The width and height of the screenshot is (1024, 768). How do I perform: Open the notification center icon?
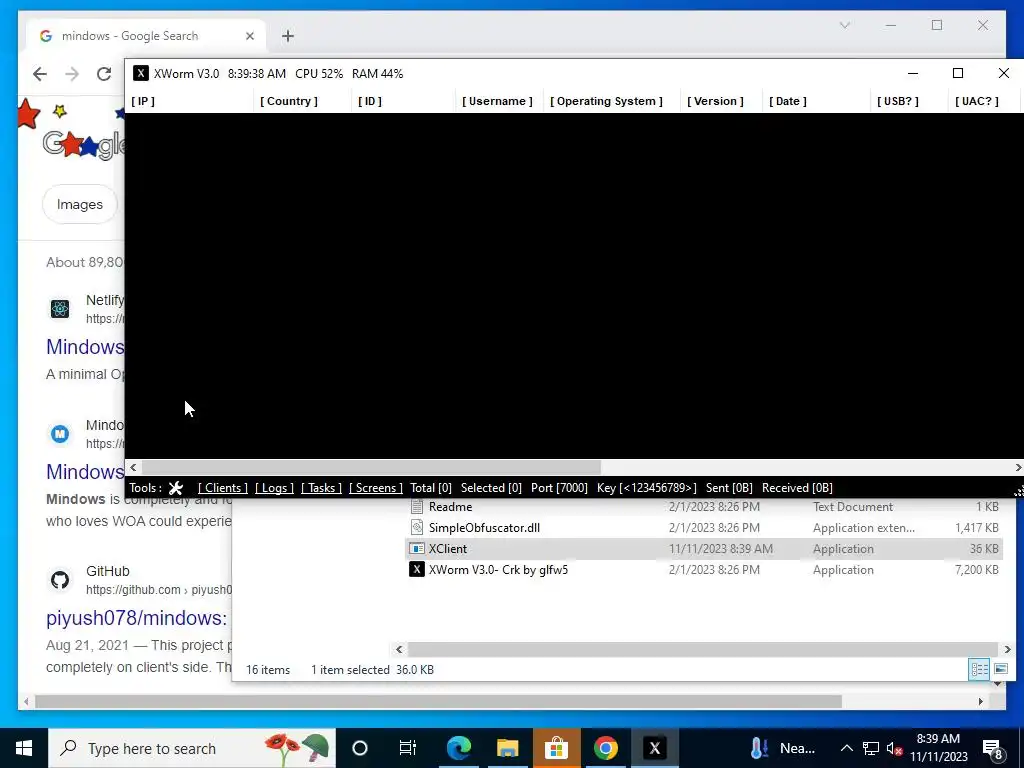click(x=993, y=749)
